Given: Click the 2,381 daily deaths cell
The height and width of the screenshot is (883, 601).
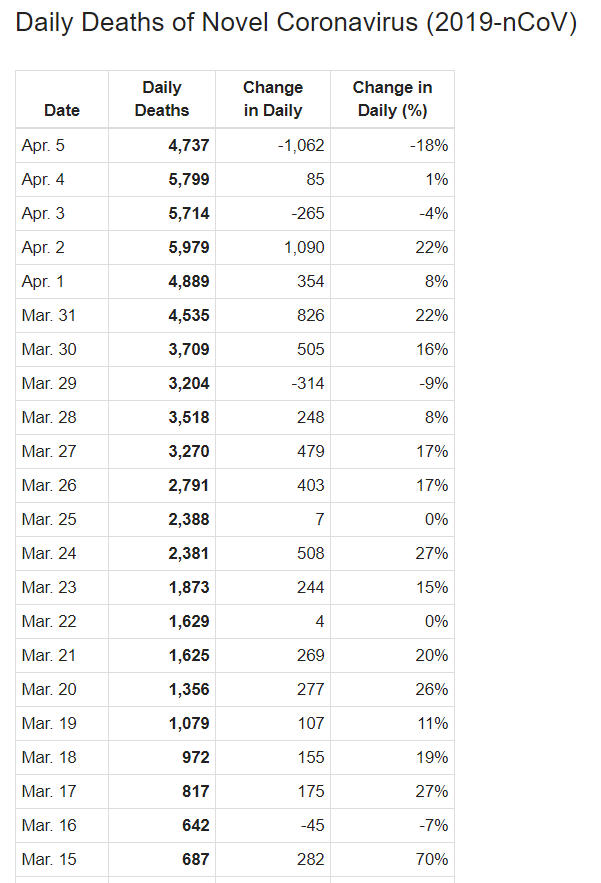Looking at the screenshot, I should tap(188, 553).
